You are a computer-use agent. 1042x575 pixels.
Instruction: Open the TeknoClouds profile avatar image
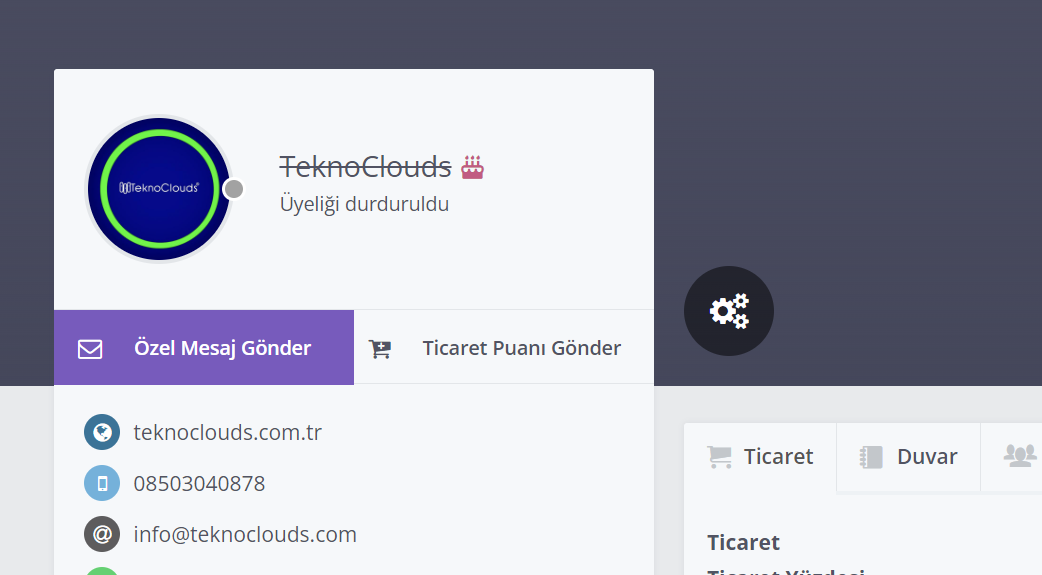pos(159,189)
